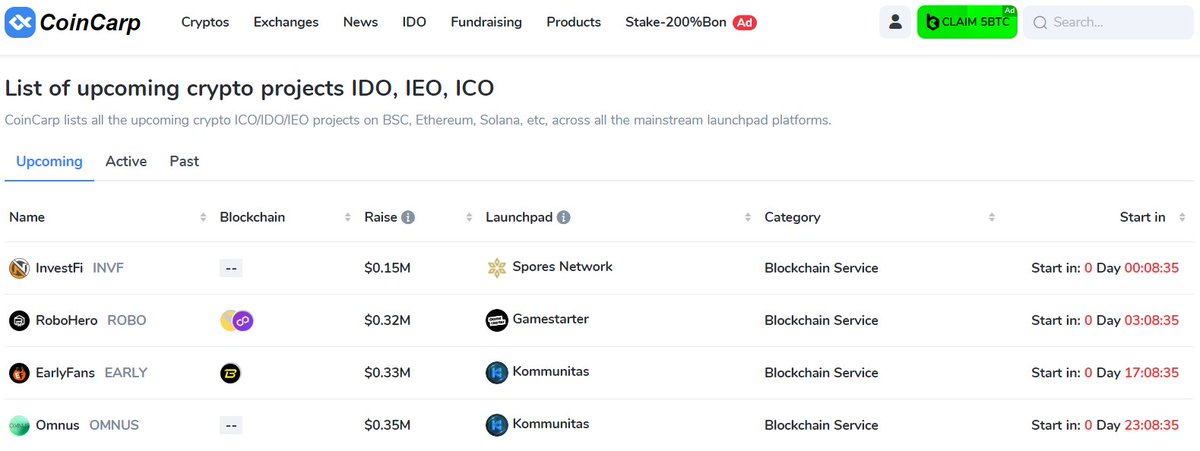Screen dimensions: 1200x451
Task: Click InvestFi's Blockchain Service category
Action: pos(821,268)
